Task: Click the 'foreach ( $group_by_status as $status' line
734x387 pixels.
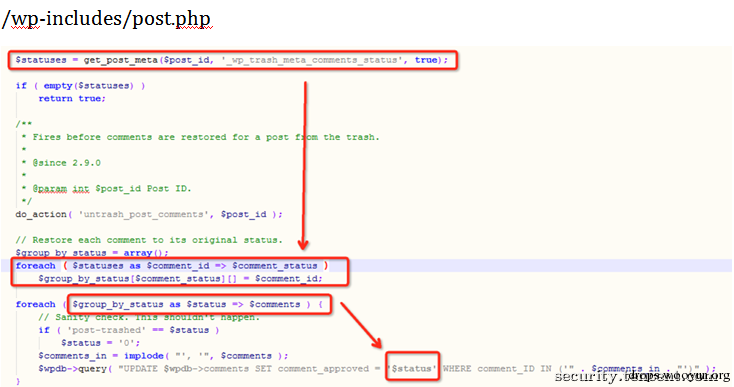Action: pos(169,304)
